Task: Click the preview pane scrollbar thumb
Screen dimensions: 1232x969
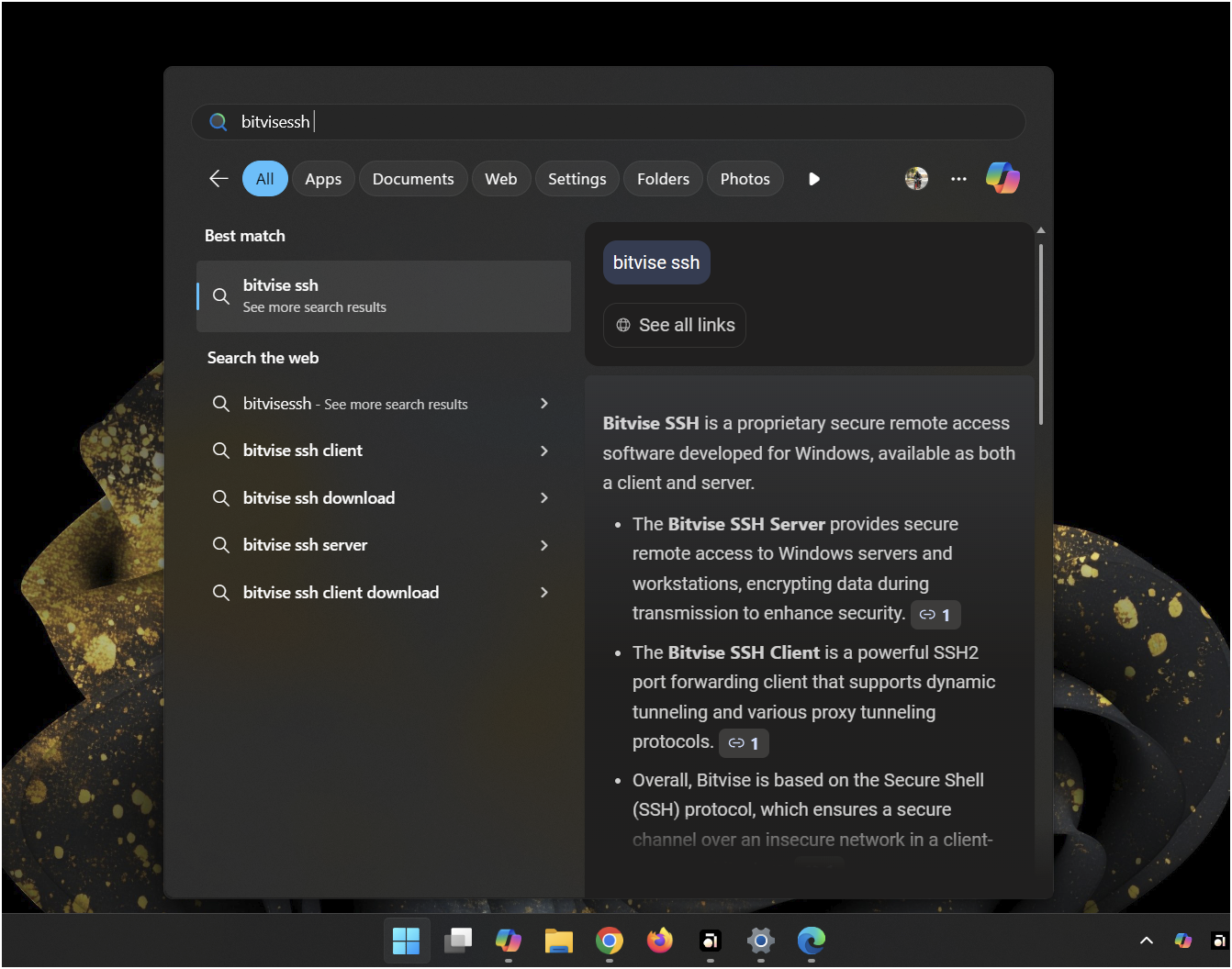Action: pos(1041,334)
